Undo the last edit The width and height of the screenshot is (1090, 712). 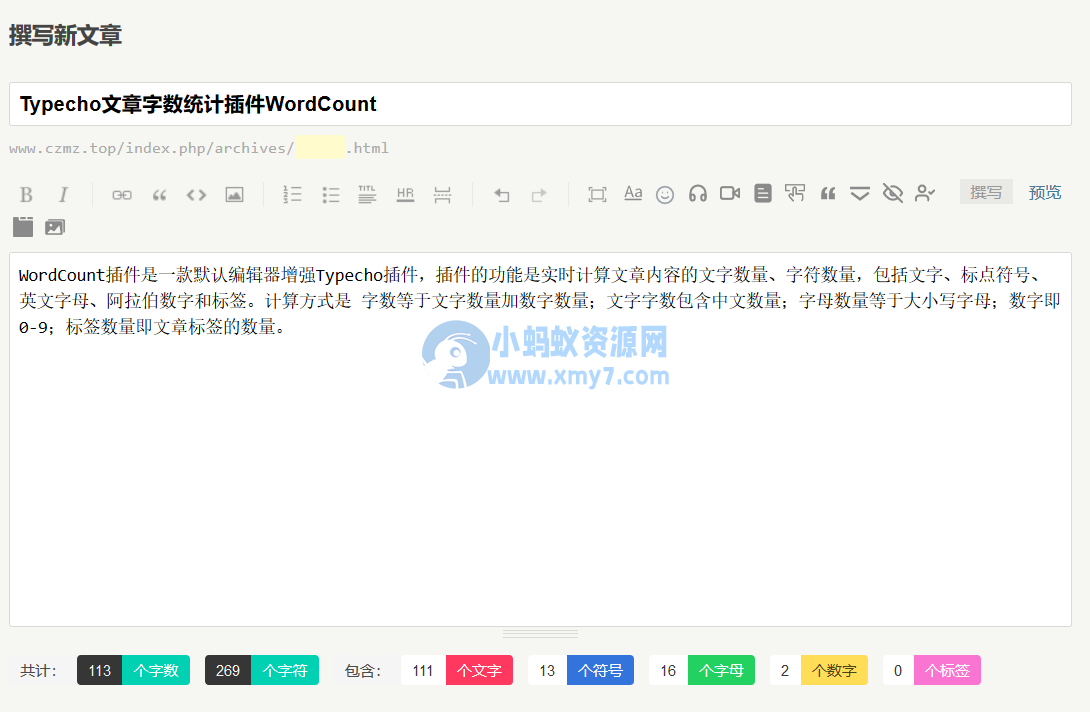(x=501, y=195)
